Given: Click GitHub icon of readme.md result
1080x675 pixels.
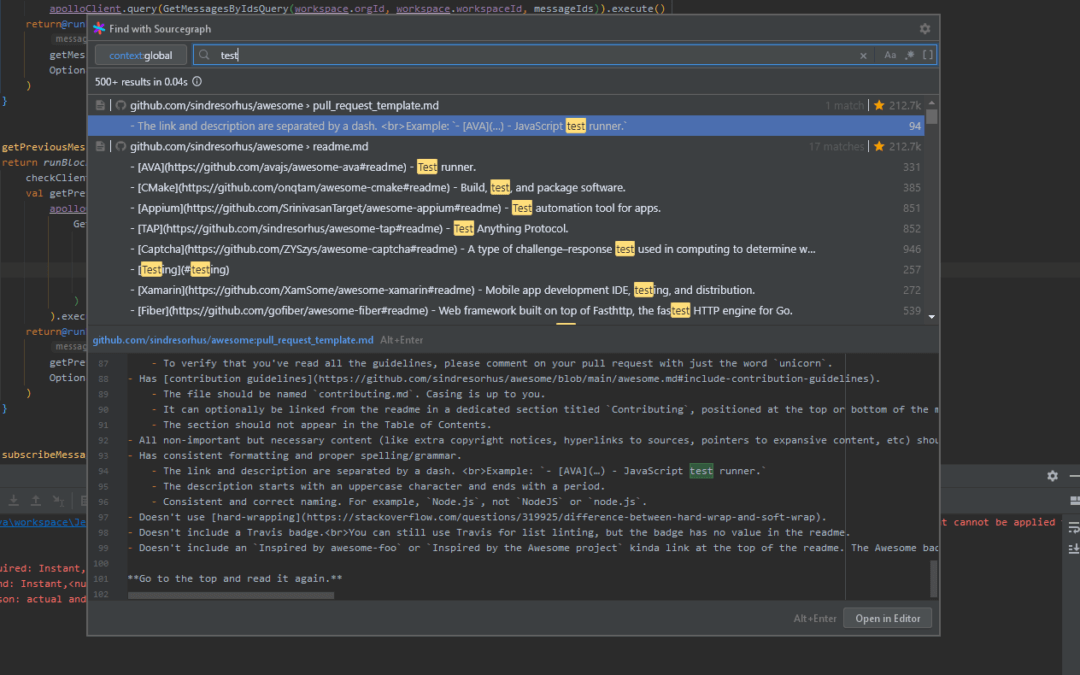Looking at the screenshot, I should pyautogui.click(x=121, y=147).
